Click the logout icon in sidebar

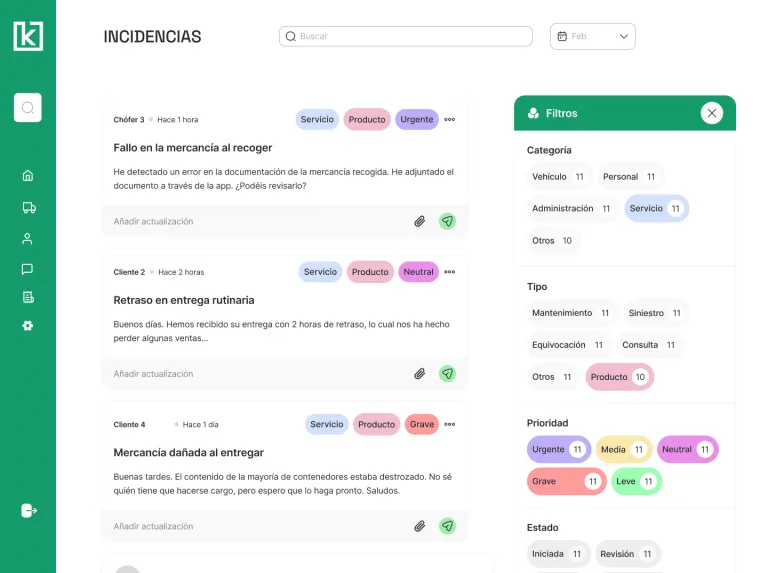click(29, 510)
